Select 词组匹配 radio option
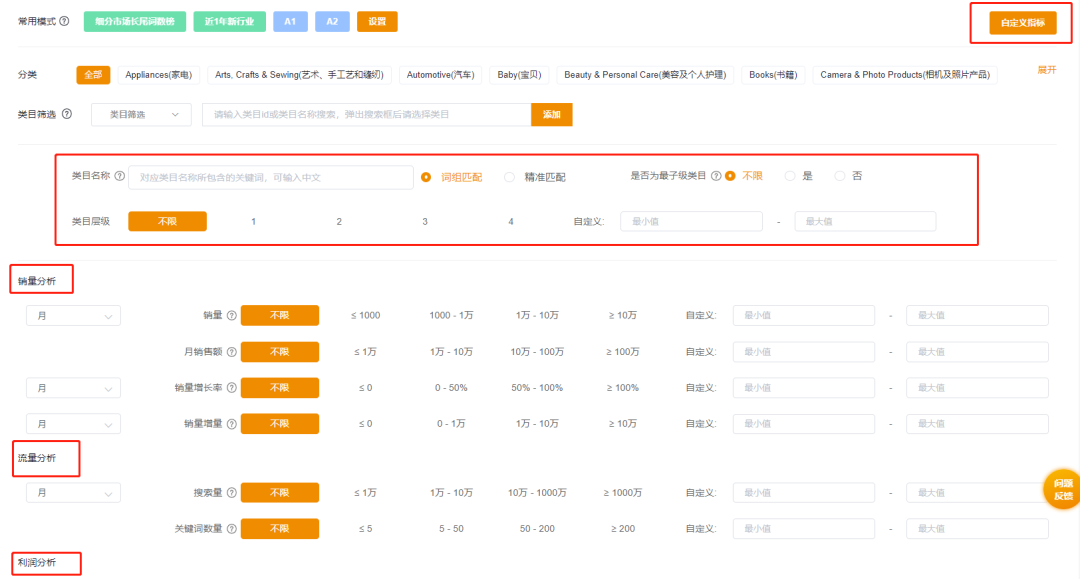 [x=426, y=178]
